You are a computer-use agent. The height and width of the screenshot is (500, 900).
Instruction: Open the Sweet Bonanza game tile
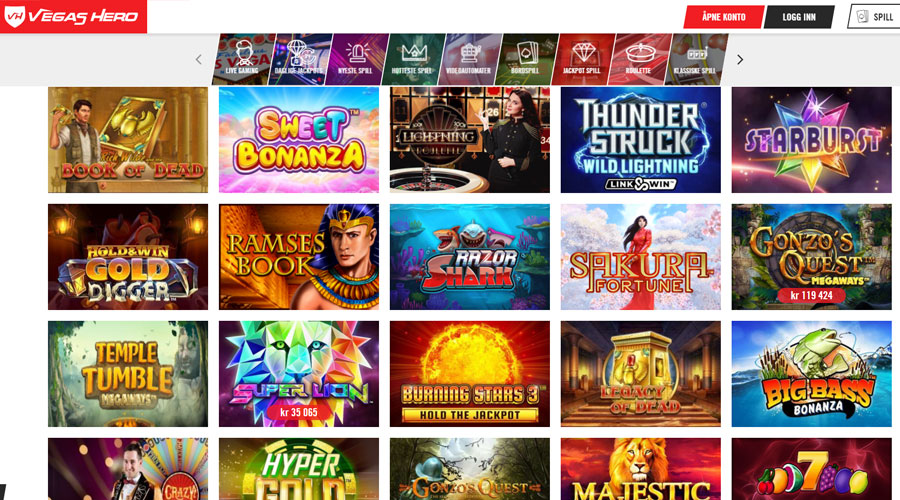pos(298,140)
